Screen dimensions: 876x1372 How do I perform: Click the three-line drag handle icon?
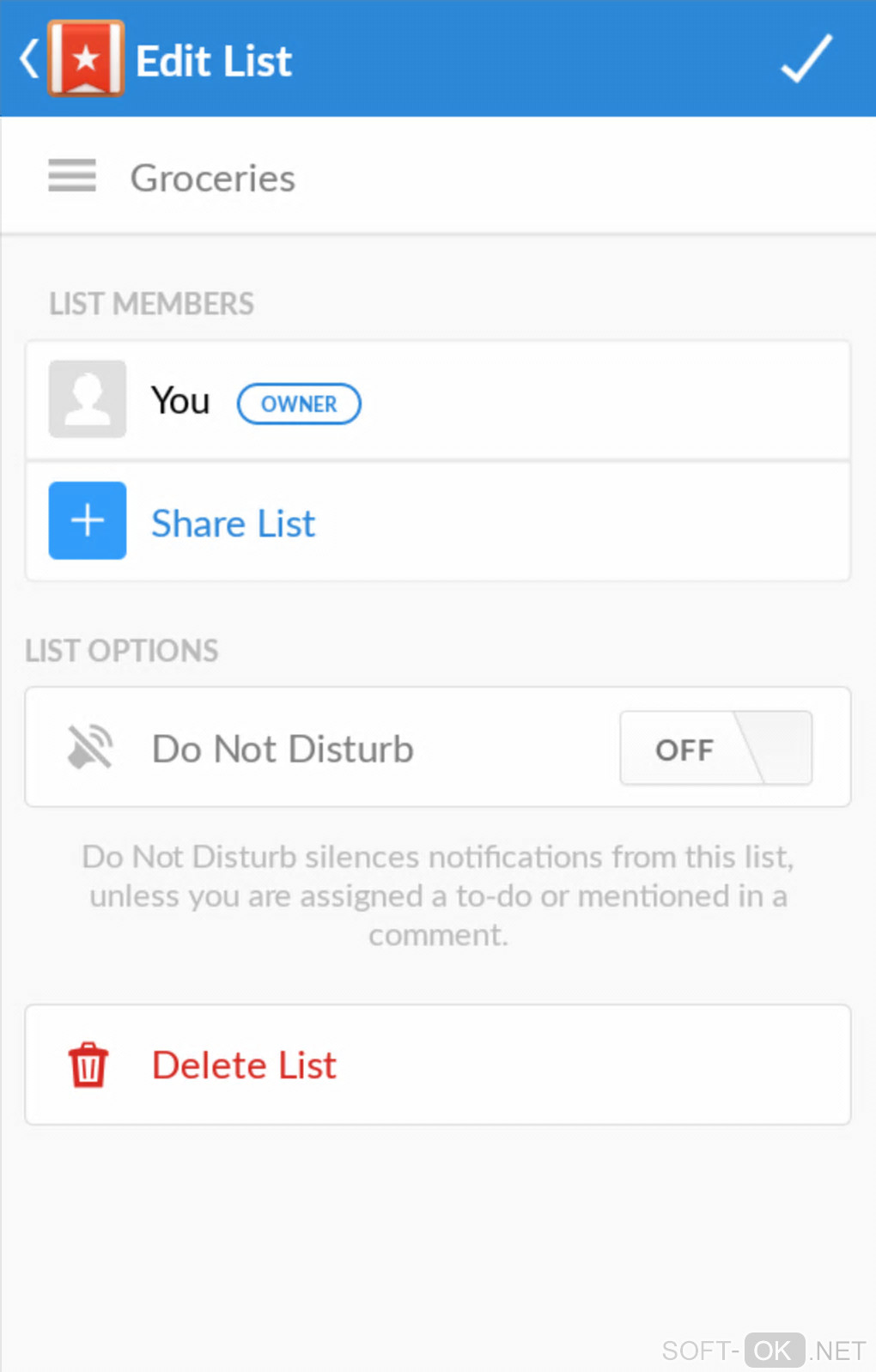(72, 176)
